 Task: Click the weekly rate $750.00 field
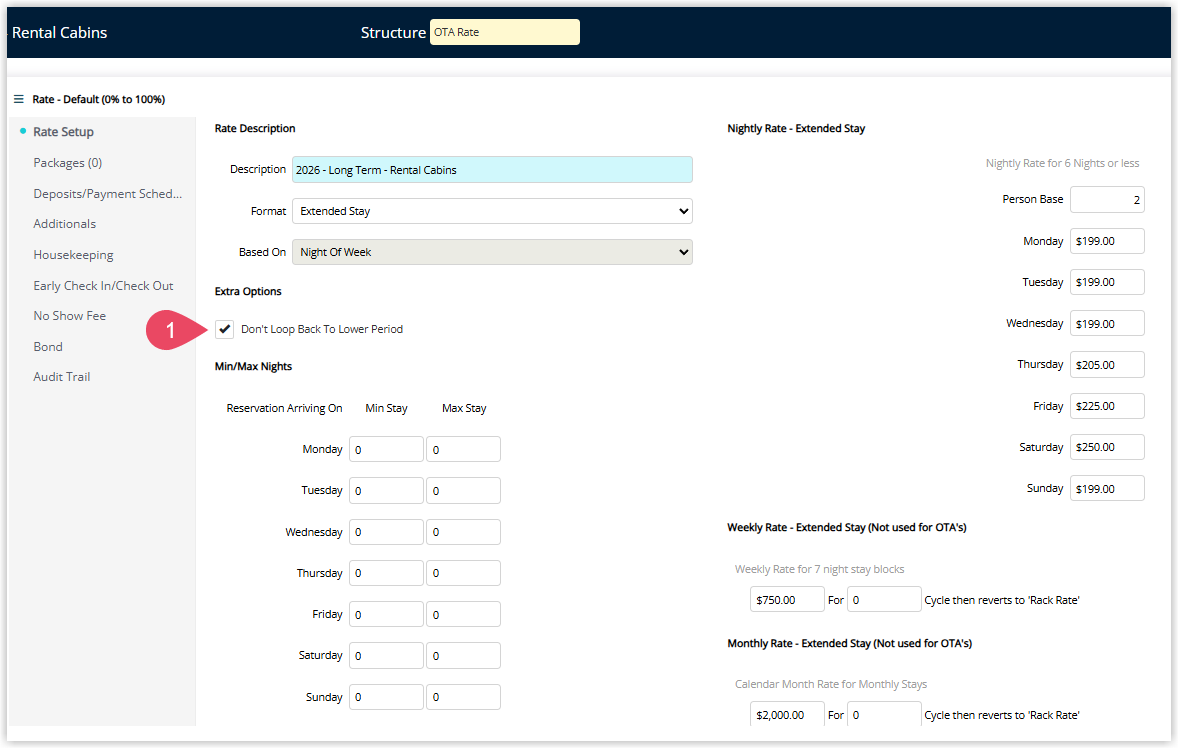click(x=787, y=600)
